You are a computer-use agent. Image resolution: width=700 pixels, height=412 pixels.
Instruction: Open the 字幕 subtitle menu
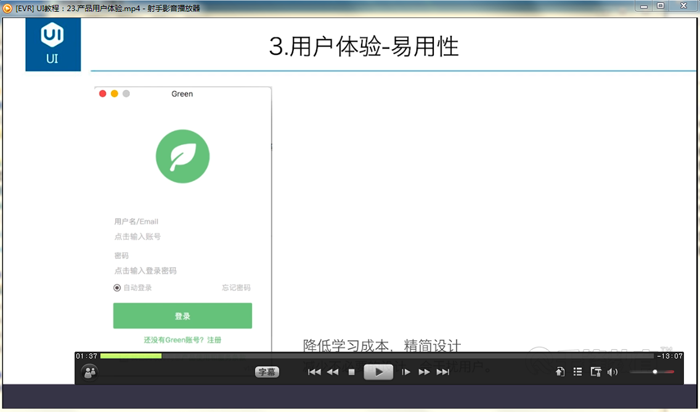(x=266, y=372)
